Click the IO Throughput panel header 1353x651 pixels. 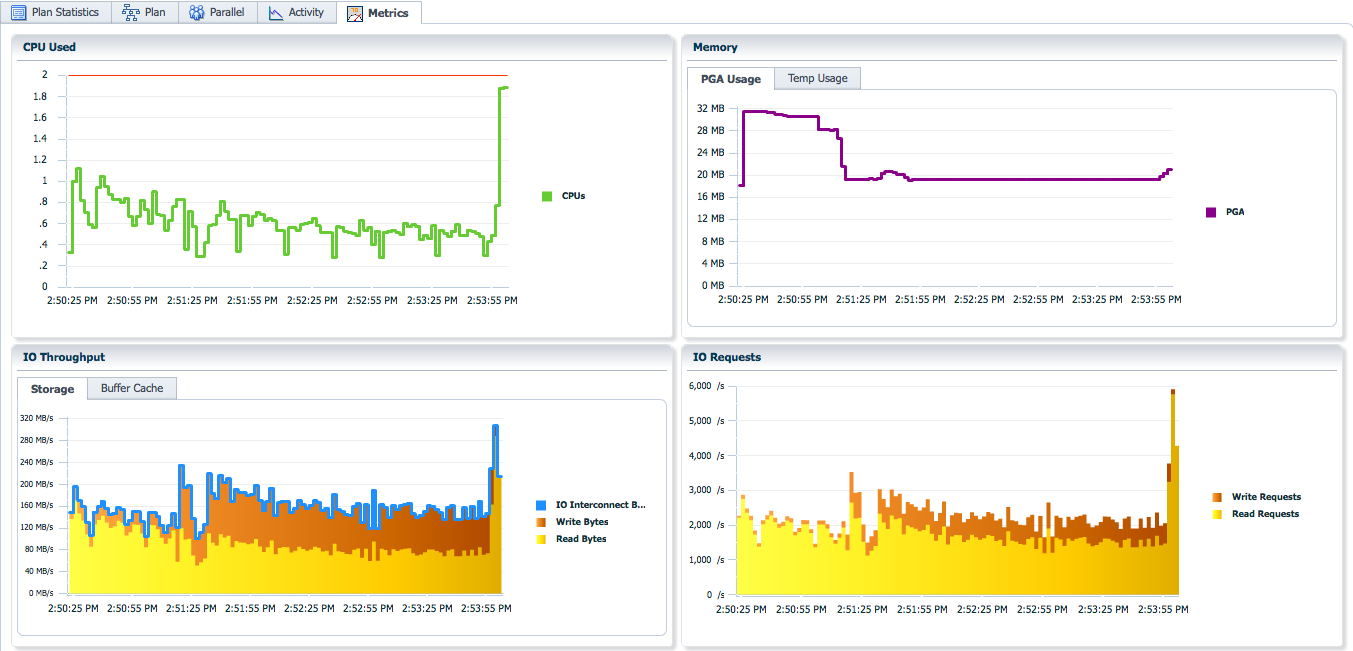tap(64, 357)
